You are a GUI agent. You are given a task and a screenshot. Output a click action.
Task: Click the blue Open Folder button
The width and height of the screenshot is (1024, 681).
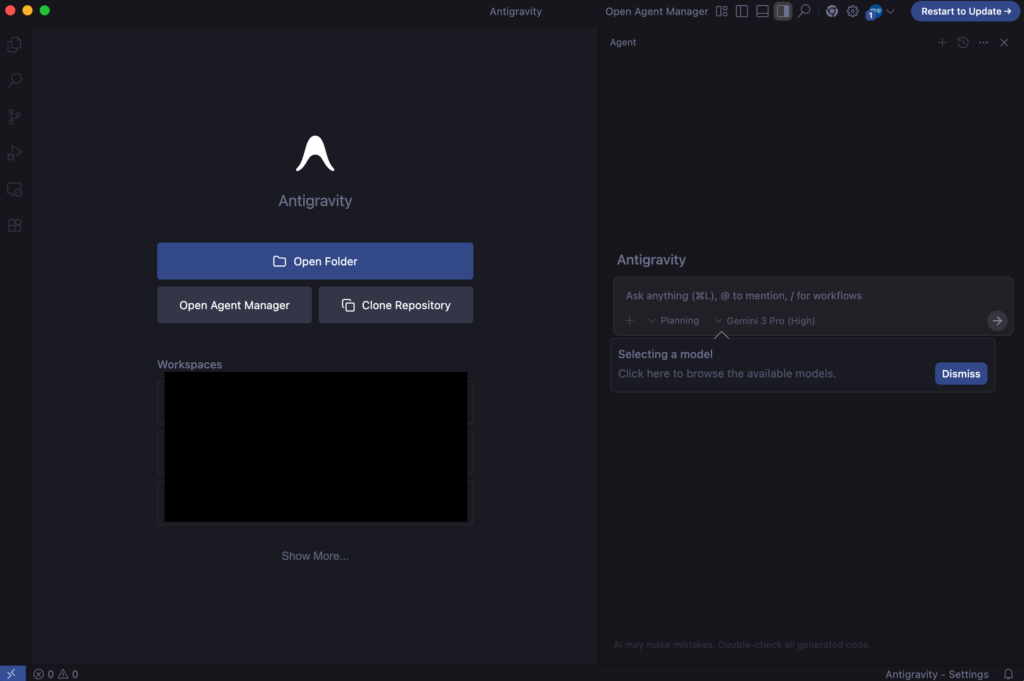point(315,261)
